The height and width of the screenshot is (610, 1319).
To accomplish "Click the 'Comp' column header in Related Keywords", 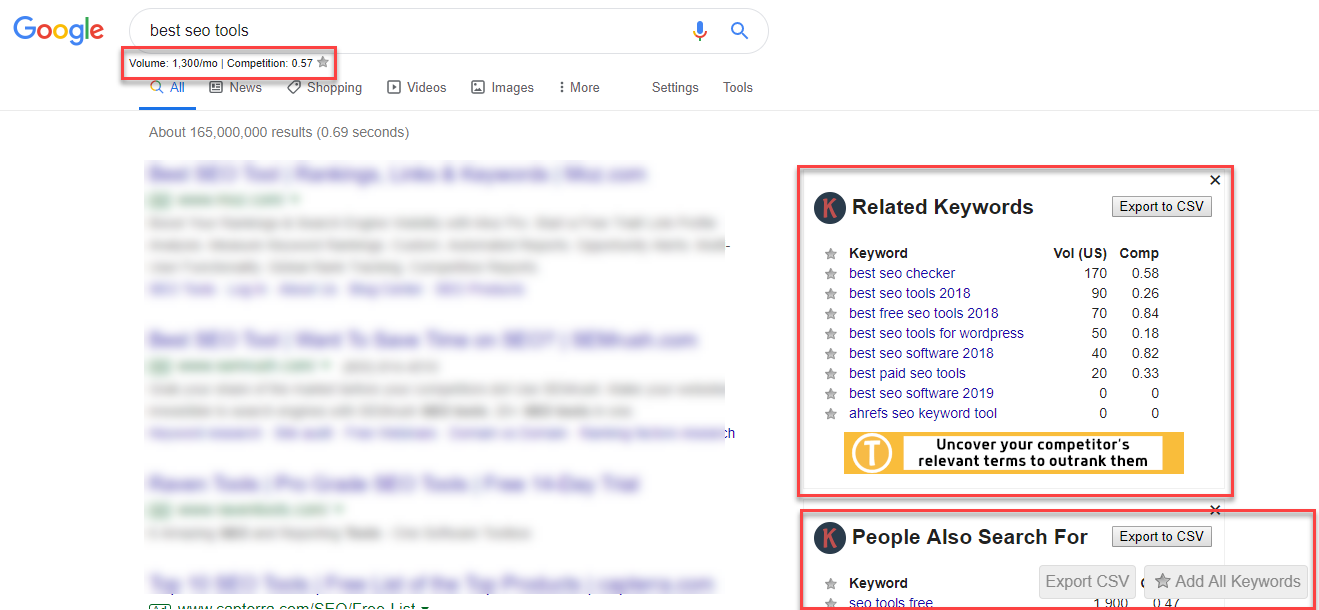I will [1139, 254].
